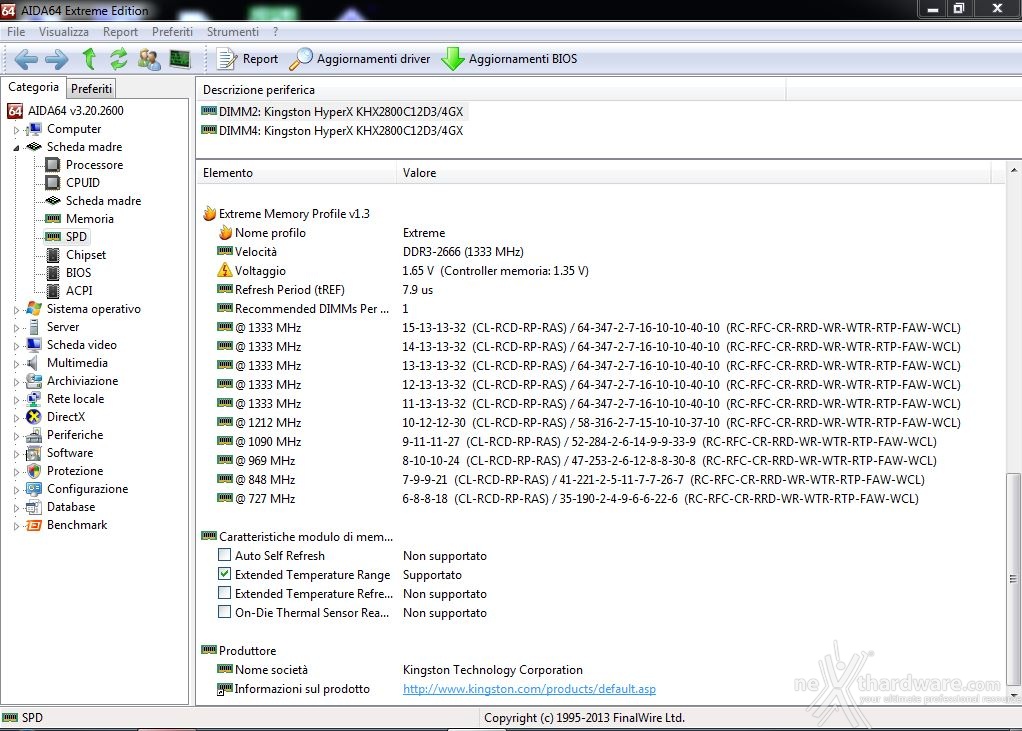1022x731 pixels.
Task: Click the Extreme Memory Profile flame icon
Action: [x=209, y=213]
